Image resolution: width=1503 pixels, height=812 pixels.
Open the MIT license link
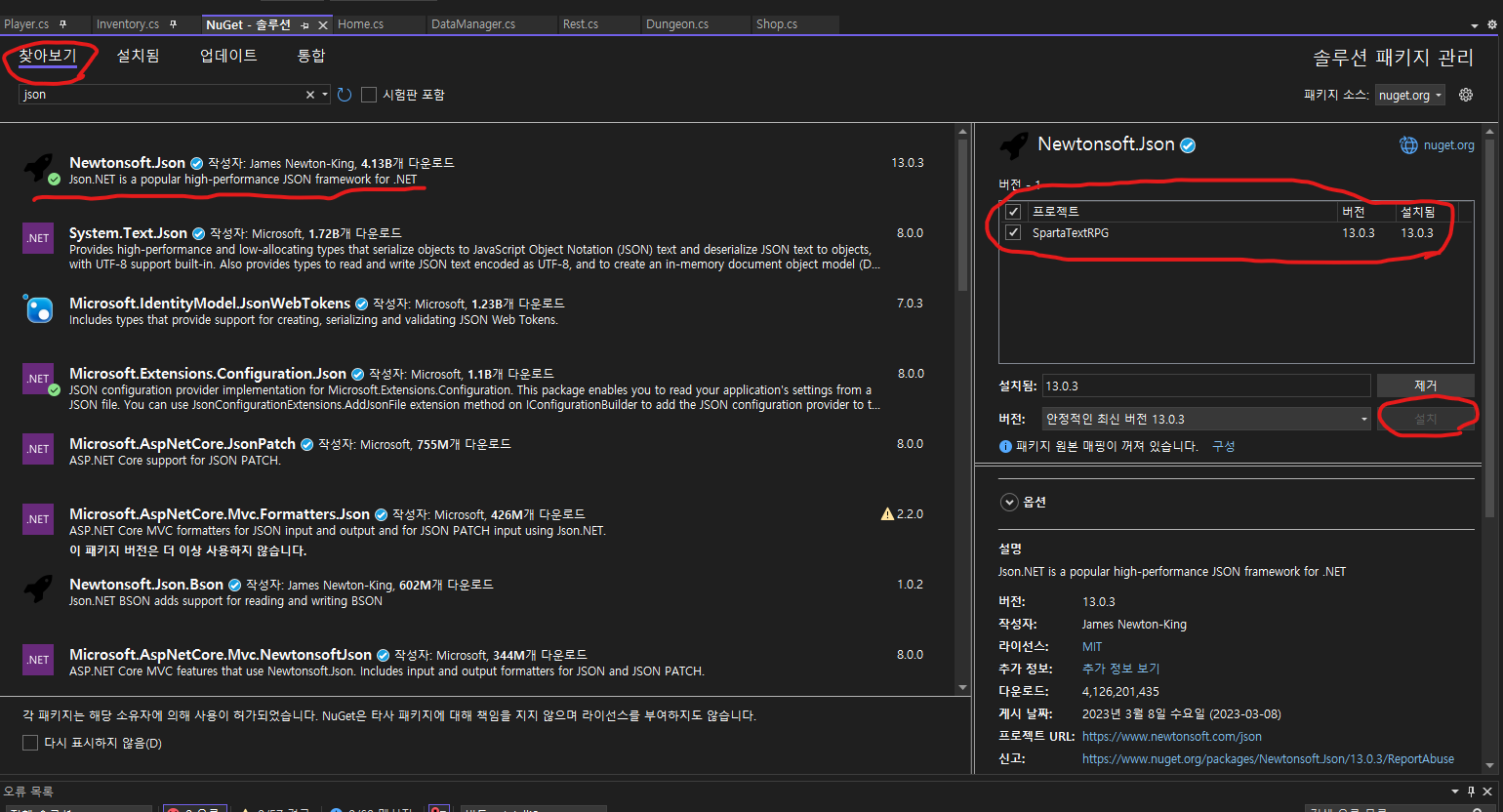[1092, 647]
